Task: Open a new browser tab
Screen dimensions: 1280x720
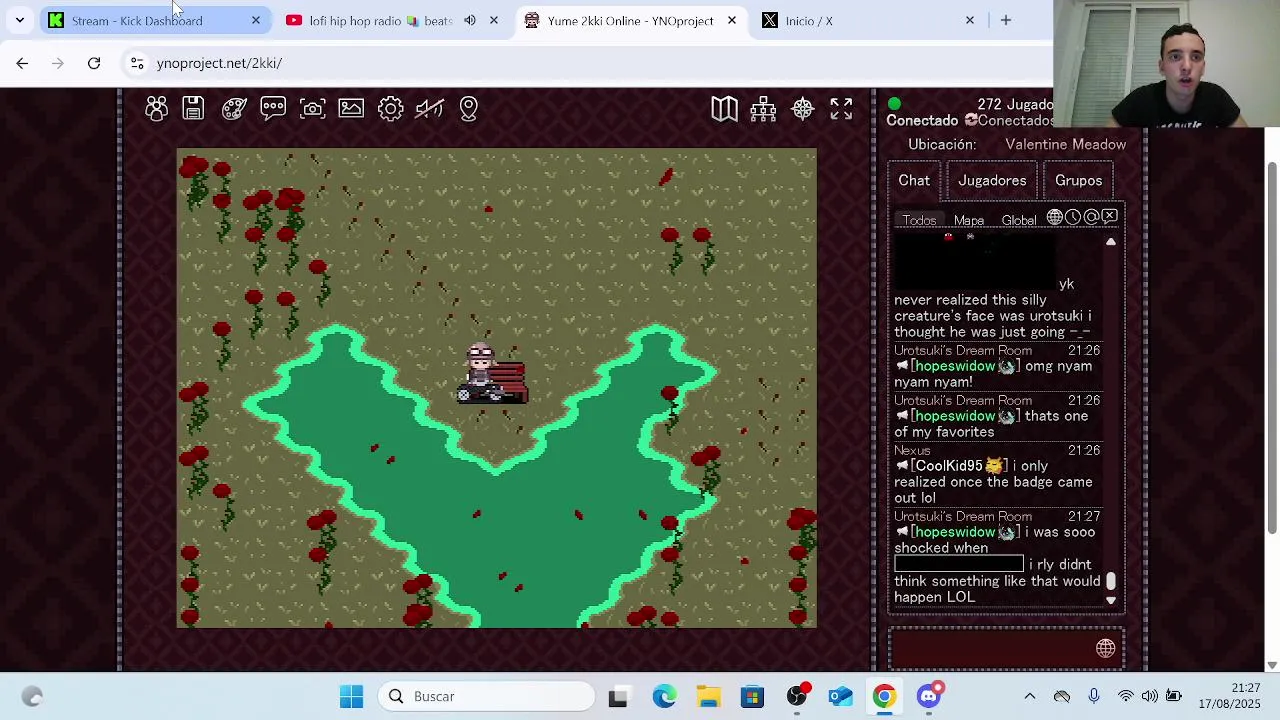Action: 1006,20
